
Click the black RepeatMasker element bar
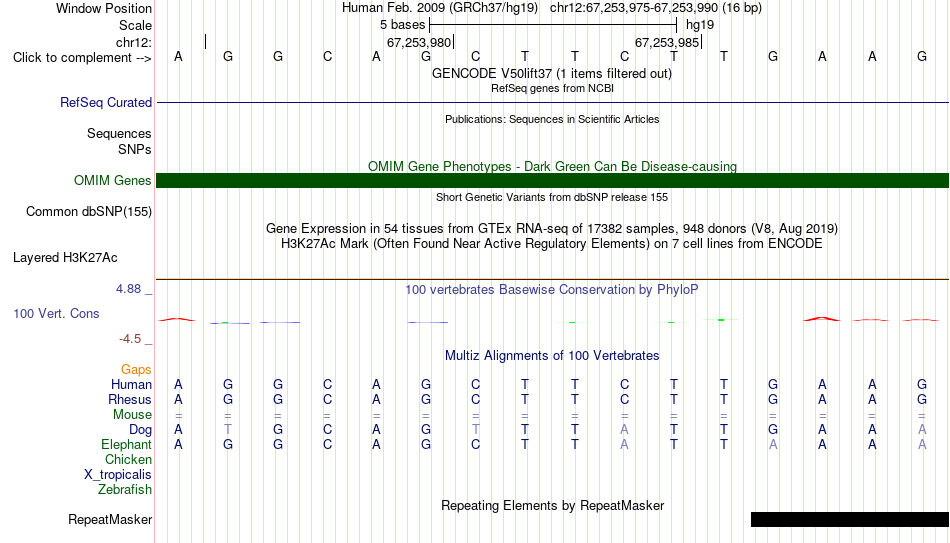tap(850, 519)
